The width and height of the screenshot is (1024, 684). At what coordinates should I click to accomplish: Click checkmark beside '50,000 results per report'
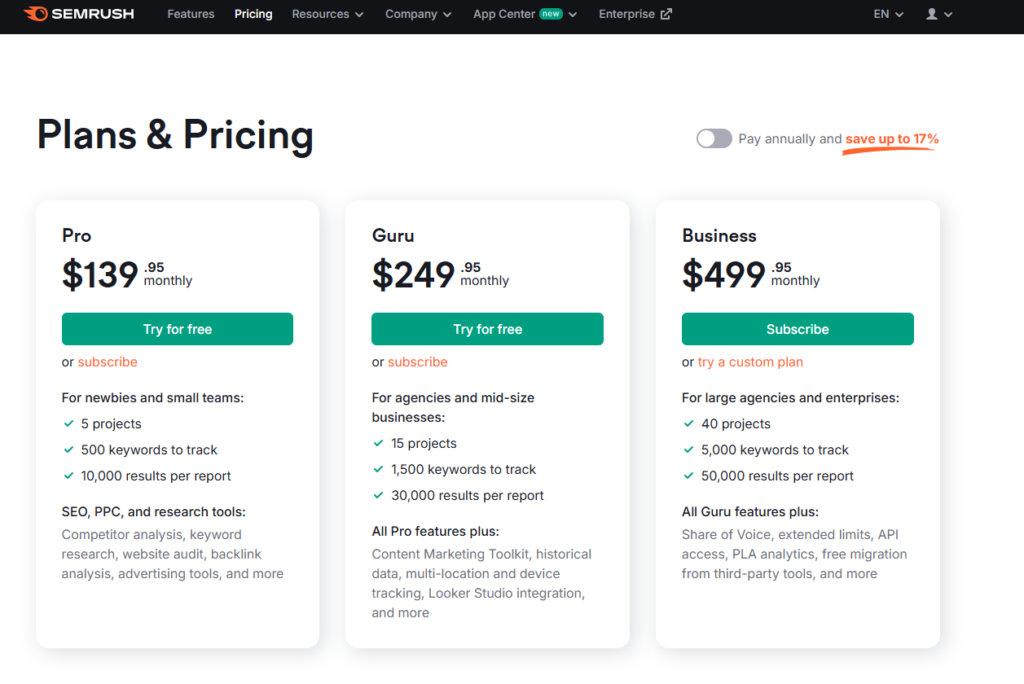[688, 476]
